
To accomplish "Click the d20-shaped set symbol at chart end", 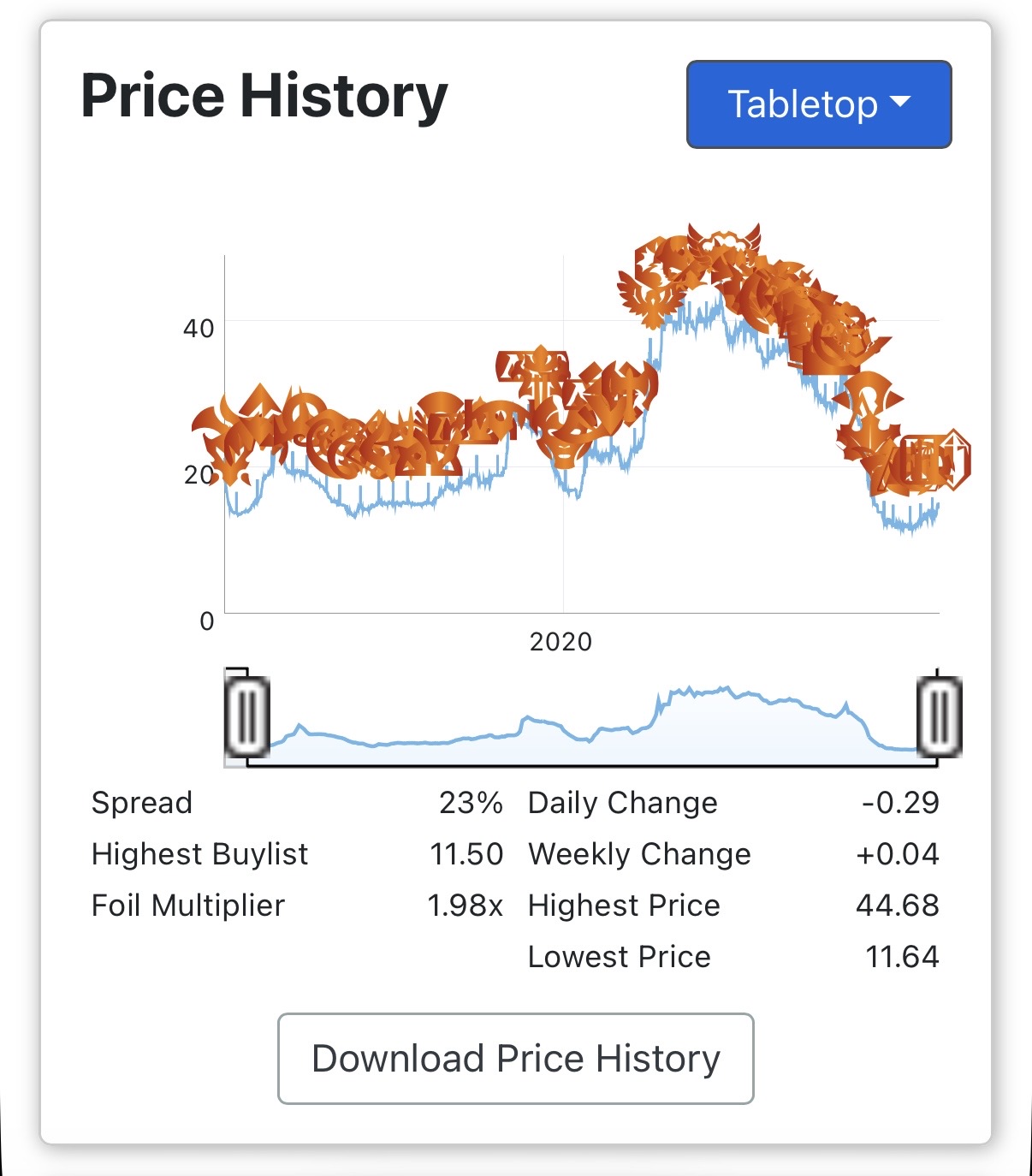I will (952, 459).
